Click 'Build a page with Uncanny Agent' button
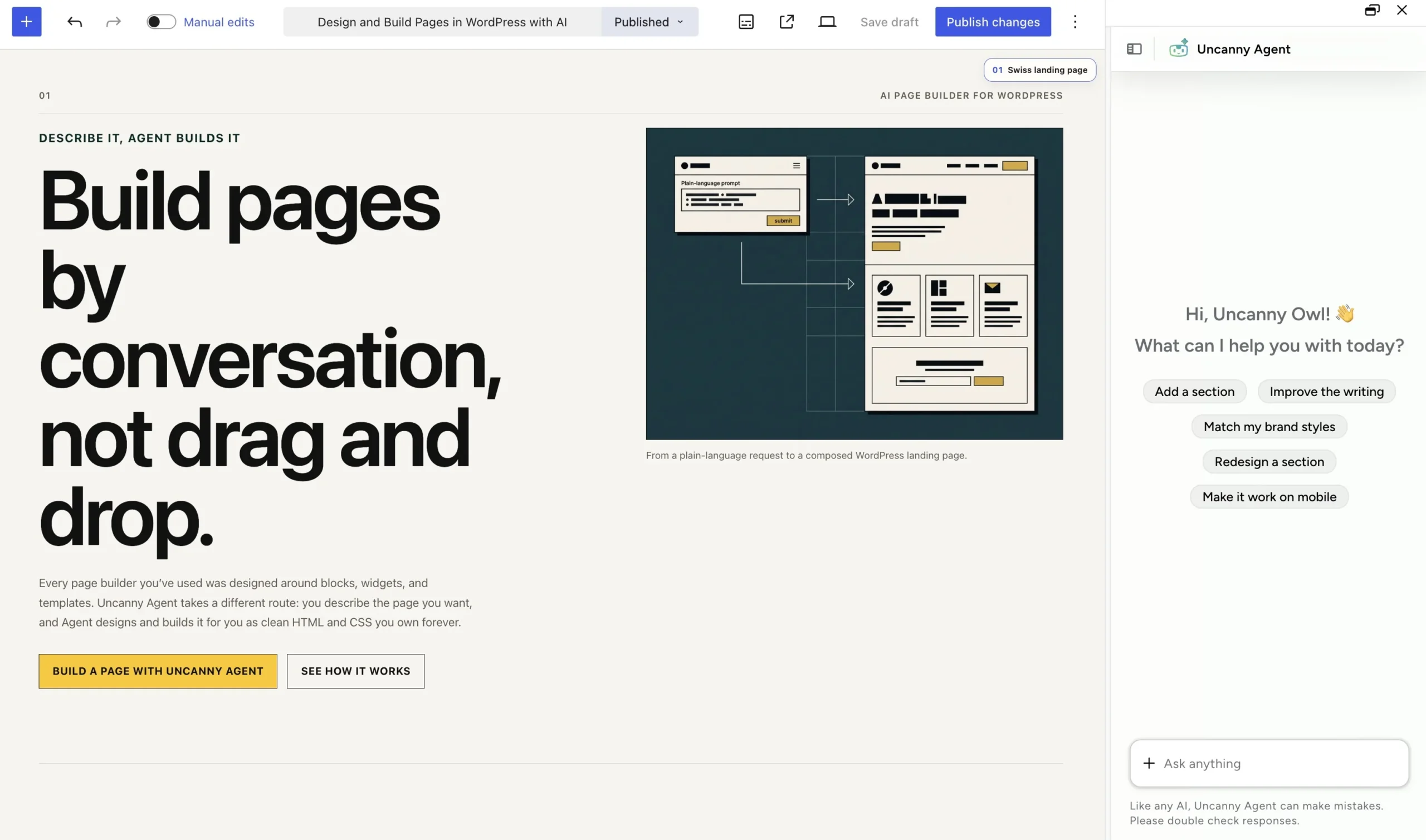 [158, 671]
